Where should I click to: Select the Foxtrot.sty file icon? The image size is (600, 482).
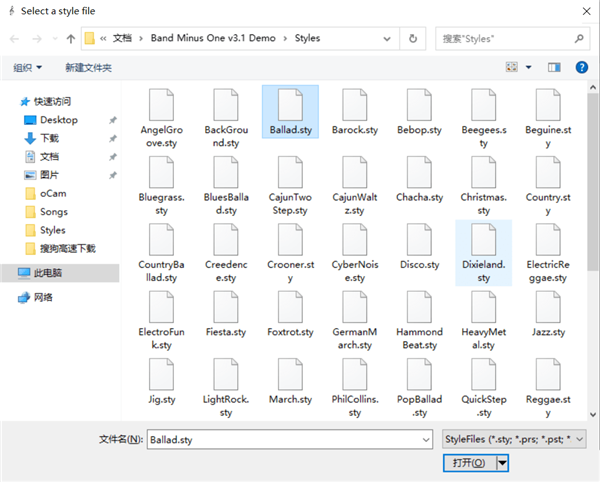pyautogui.click(x=290, y=307)
